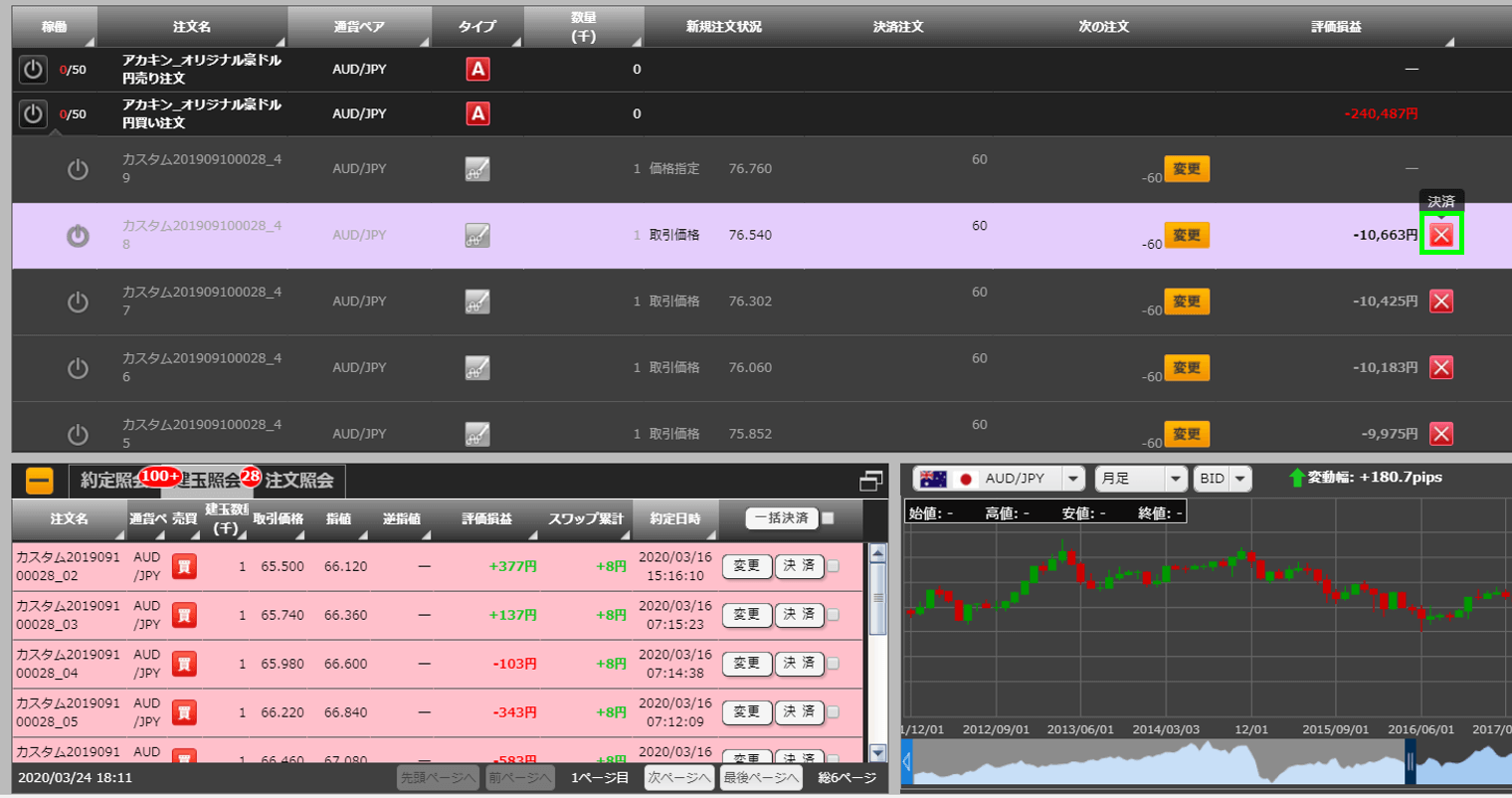
Task: Click the chart range slider handle
Action: (x=1410, y=763)
